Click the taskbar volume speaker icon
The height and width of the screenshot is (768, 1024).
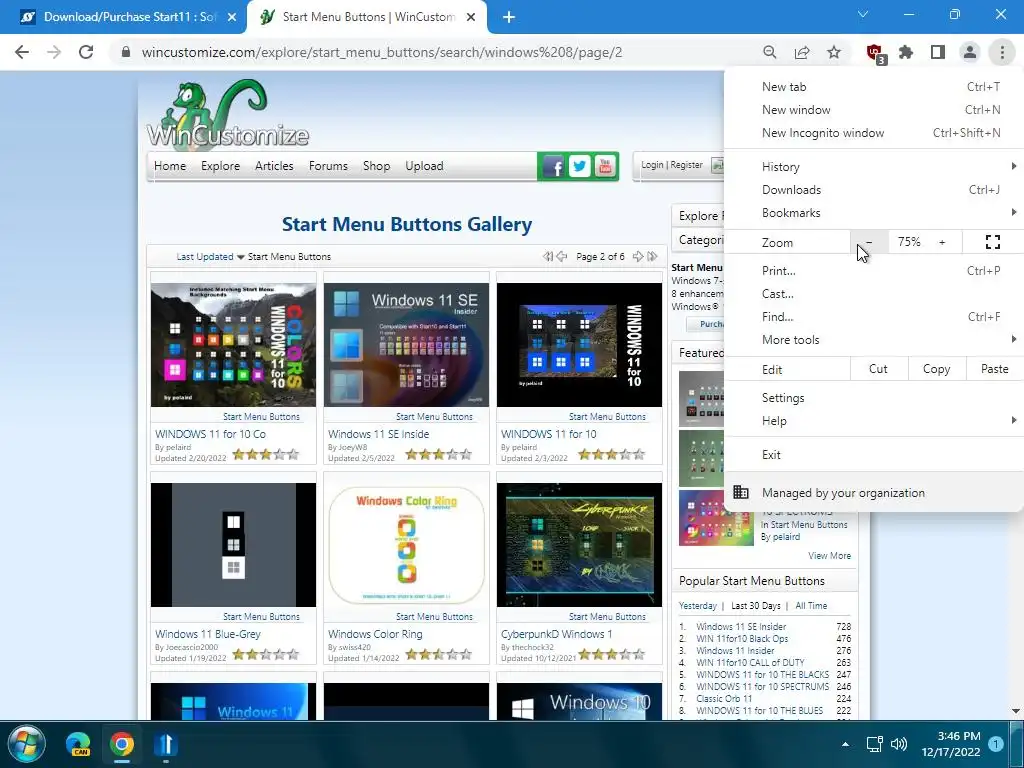(x=899, y=744)
